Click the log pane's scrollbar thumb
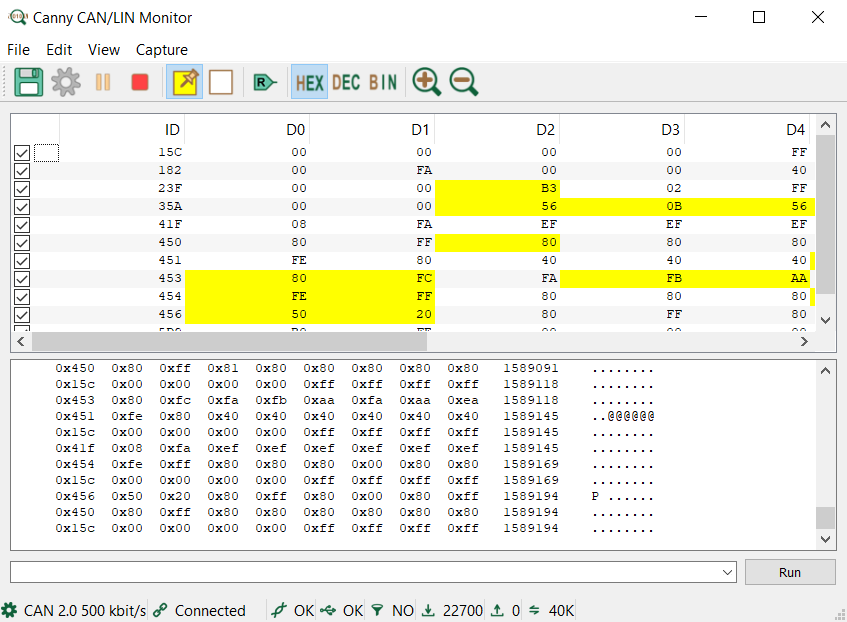847x622 pixels. pyautogui.click(x=825, y=518)
